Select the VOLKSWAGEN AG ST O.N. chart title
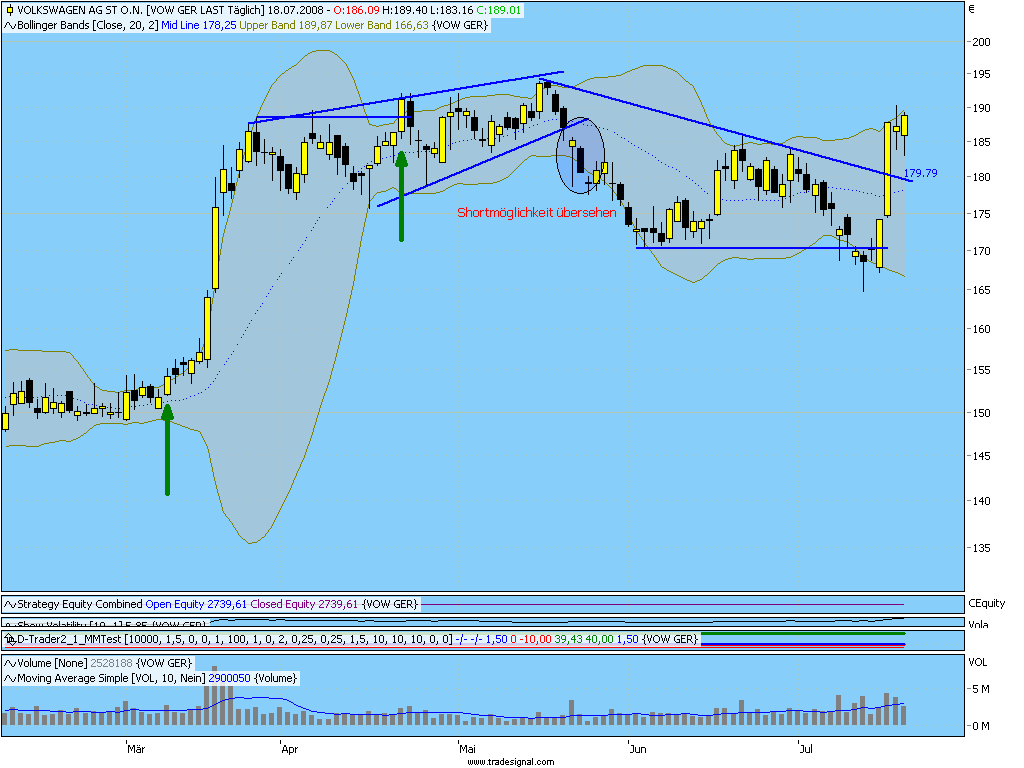1024x768 pixels. tap(80, 10)
